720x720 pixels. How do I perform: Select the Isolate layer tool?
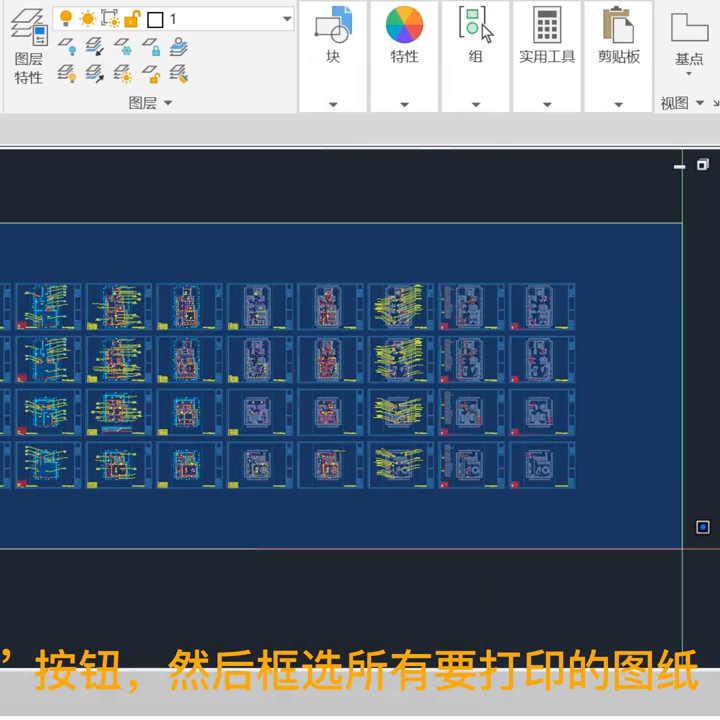point(95,47)
